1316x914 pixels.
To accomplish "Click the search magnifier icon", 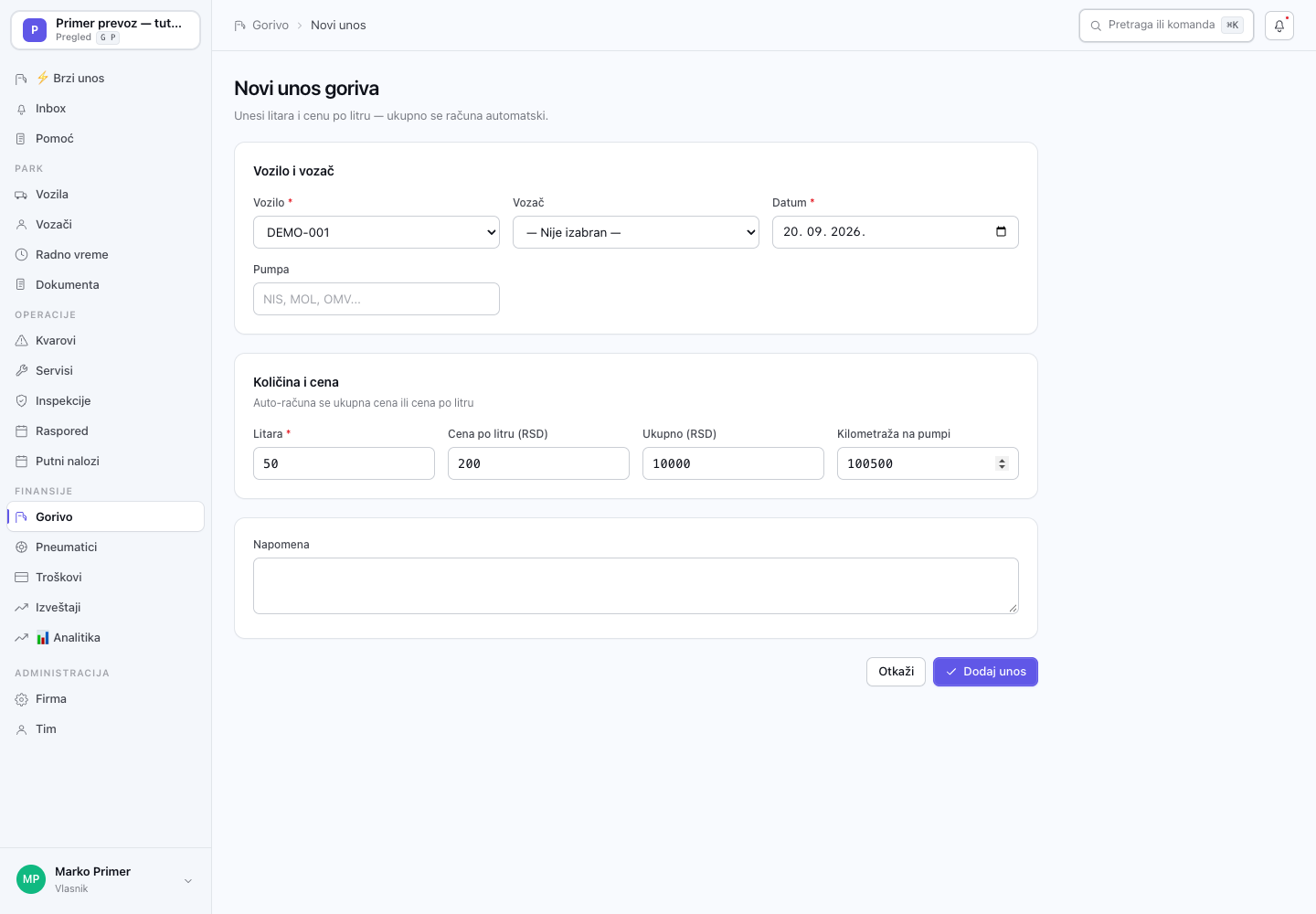I will click(x=1096, y=26).
